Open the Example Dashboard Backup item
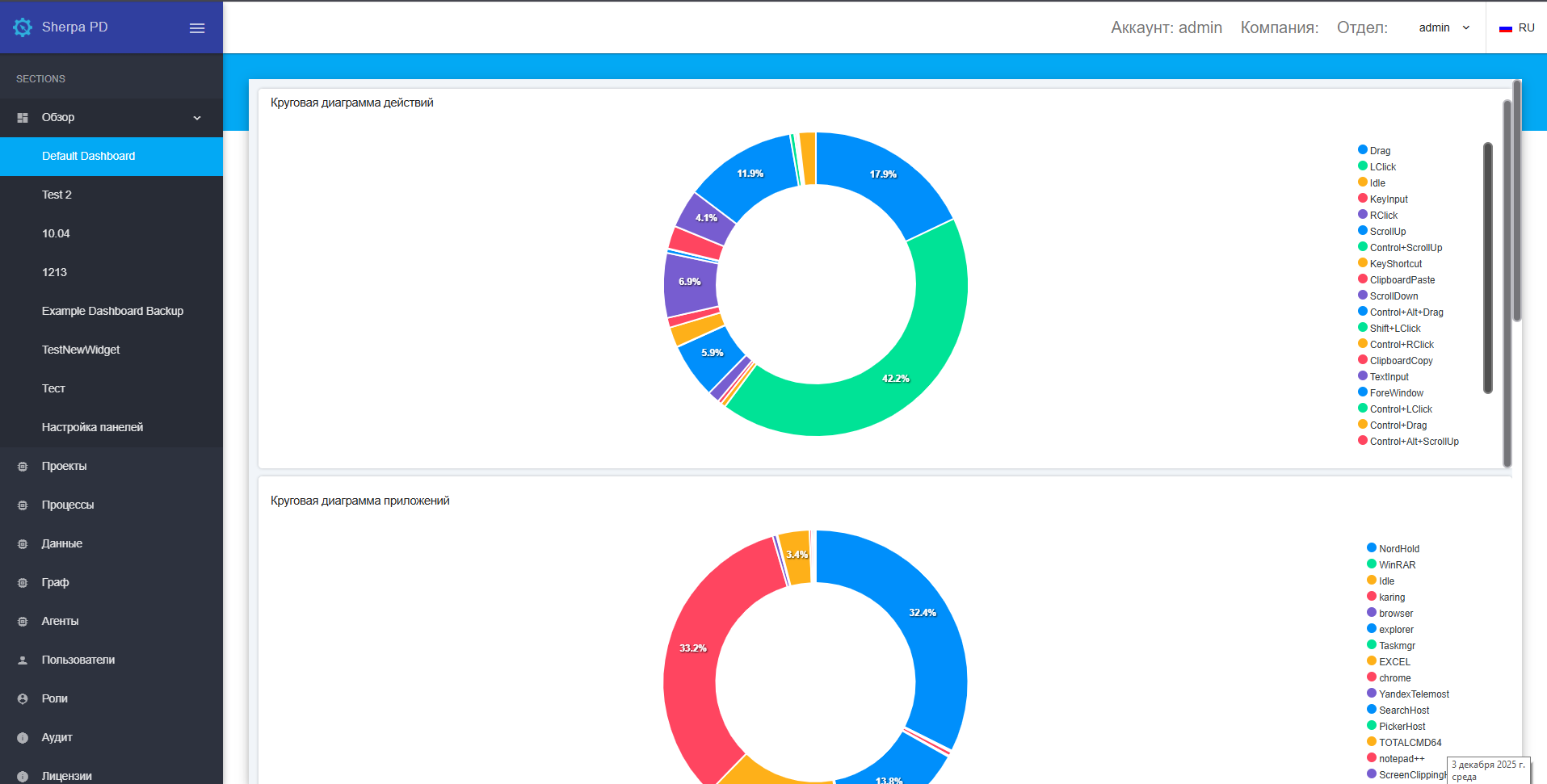 click(x=112, y=311)
